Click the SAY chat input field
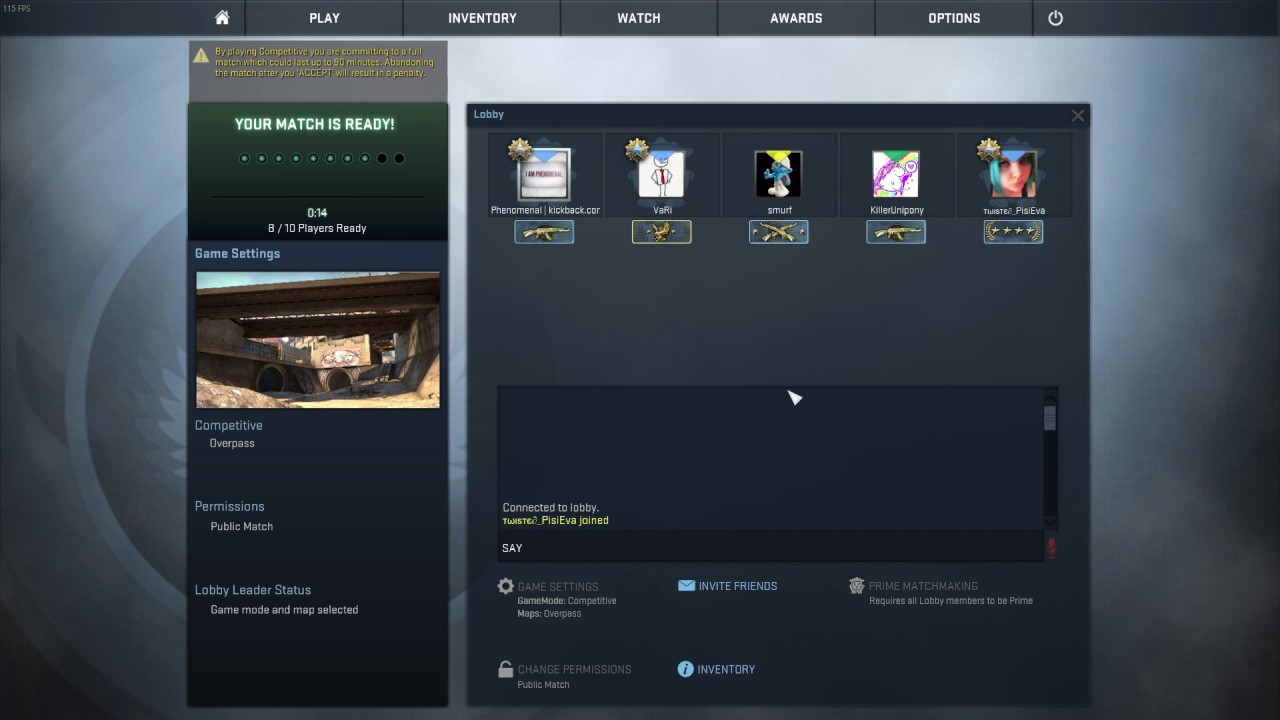Viewport: 1280px width, 720px height. coord(770,547)
